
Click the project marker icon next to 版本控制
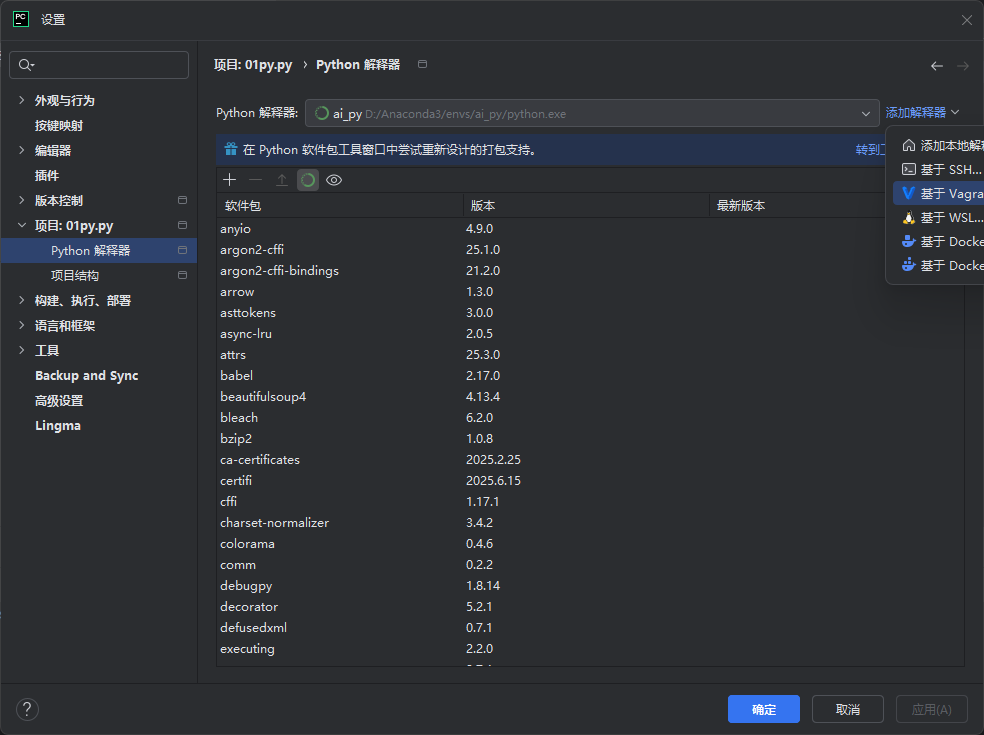pos(183,200)
